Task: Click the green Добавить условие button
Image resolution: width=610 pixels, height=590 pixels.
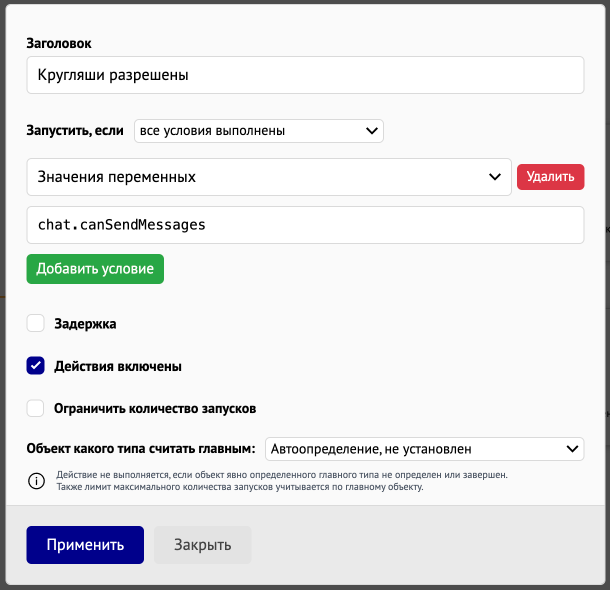Action: 95,269
